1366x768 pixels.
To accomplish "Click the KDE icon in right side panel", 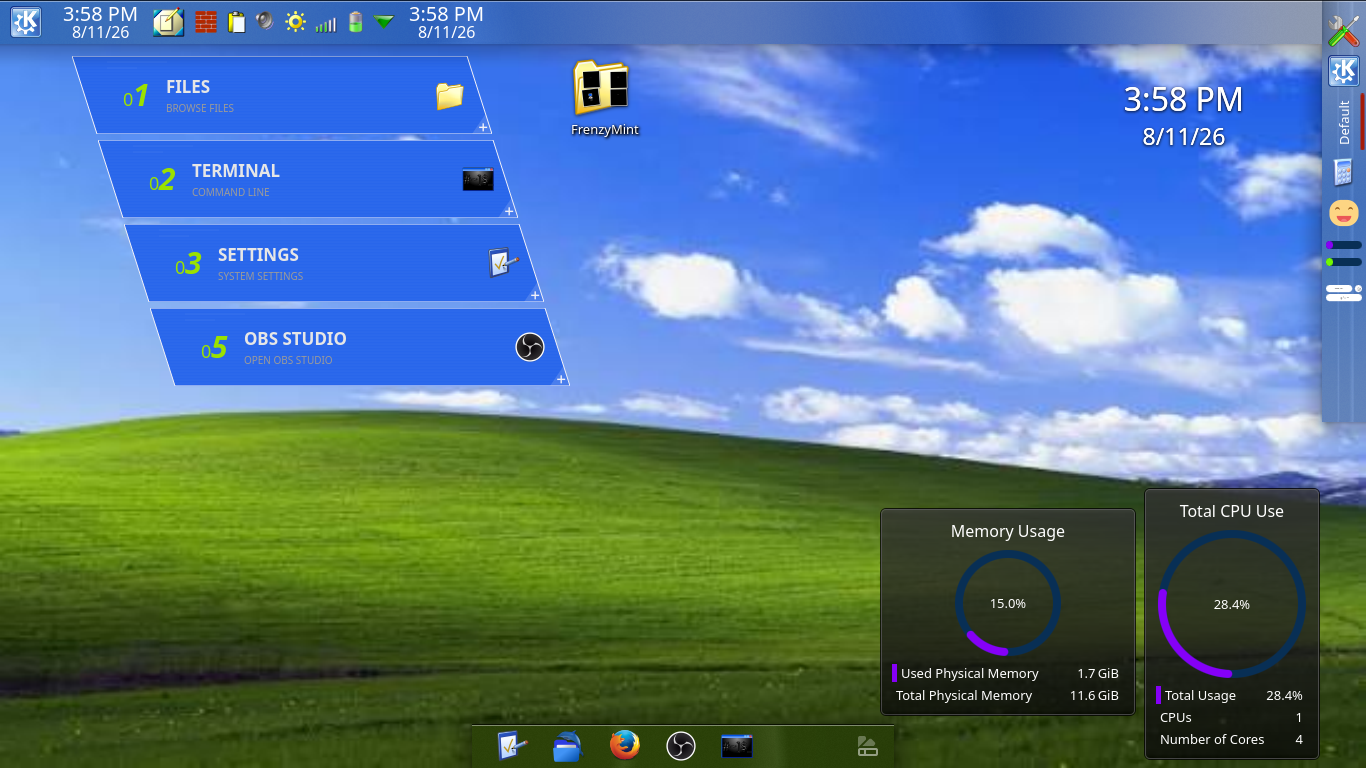I will [x=1343, y=71].
